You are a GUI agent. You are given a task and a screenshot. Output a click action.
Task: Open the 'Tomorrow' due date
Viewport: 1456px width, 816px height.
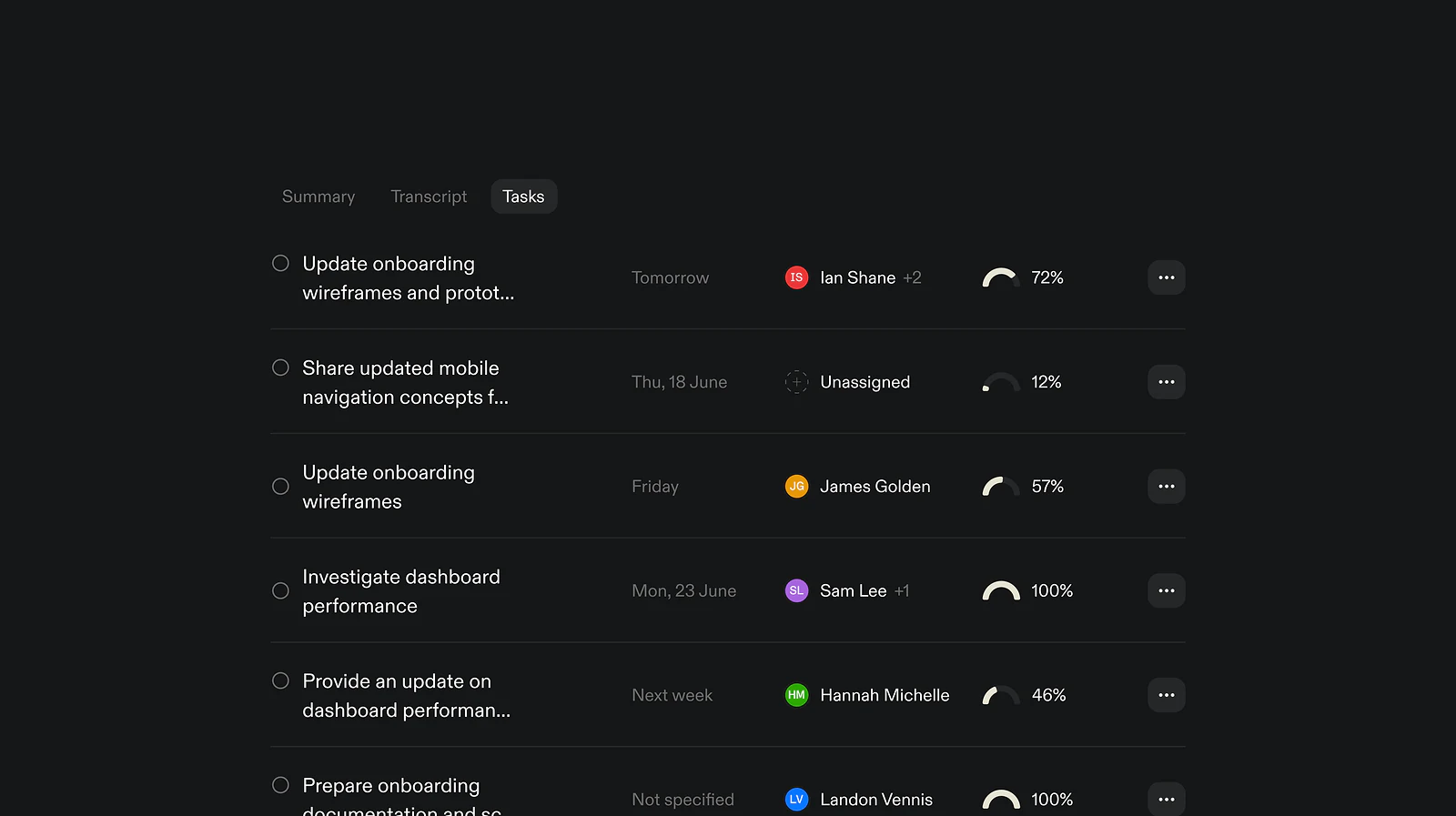pyautogui.click(x=670, y=277)
